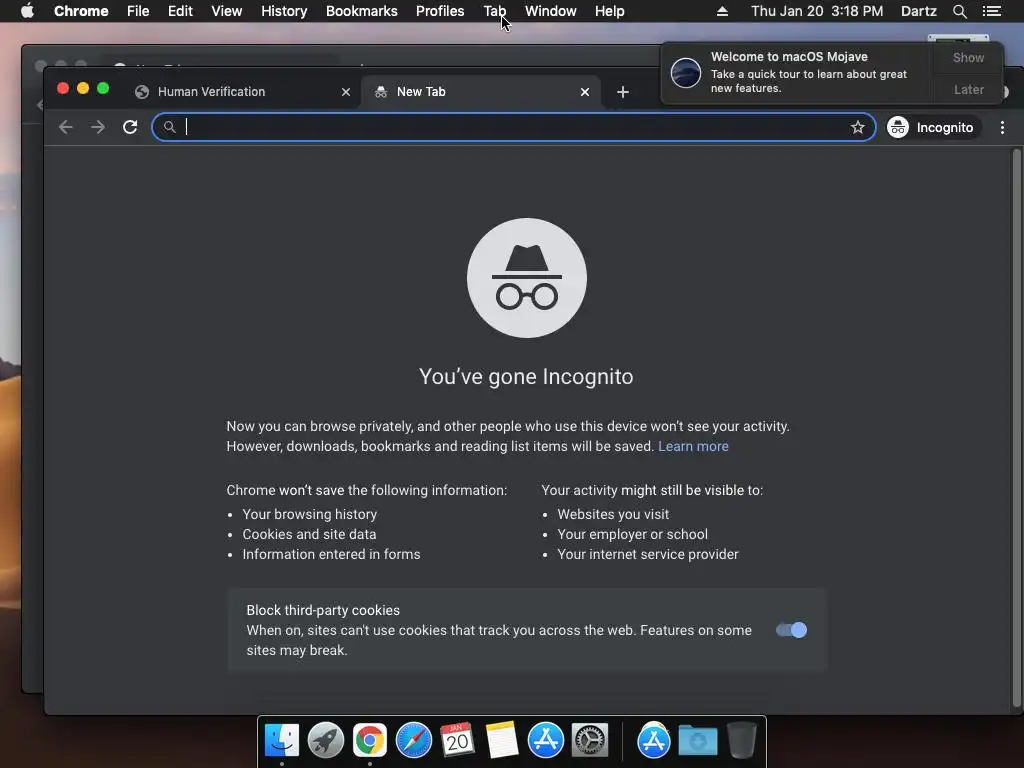Open the Apple menu
Image resolution: width=1024 pixels, height=768 pixels.
(x=27, y=11)
